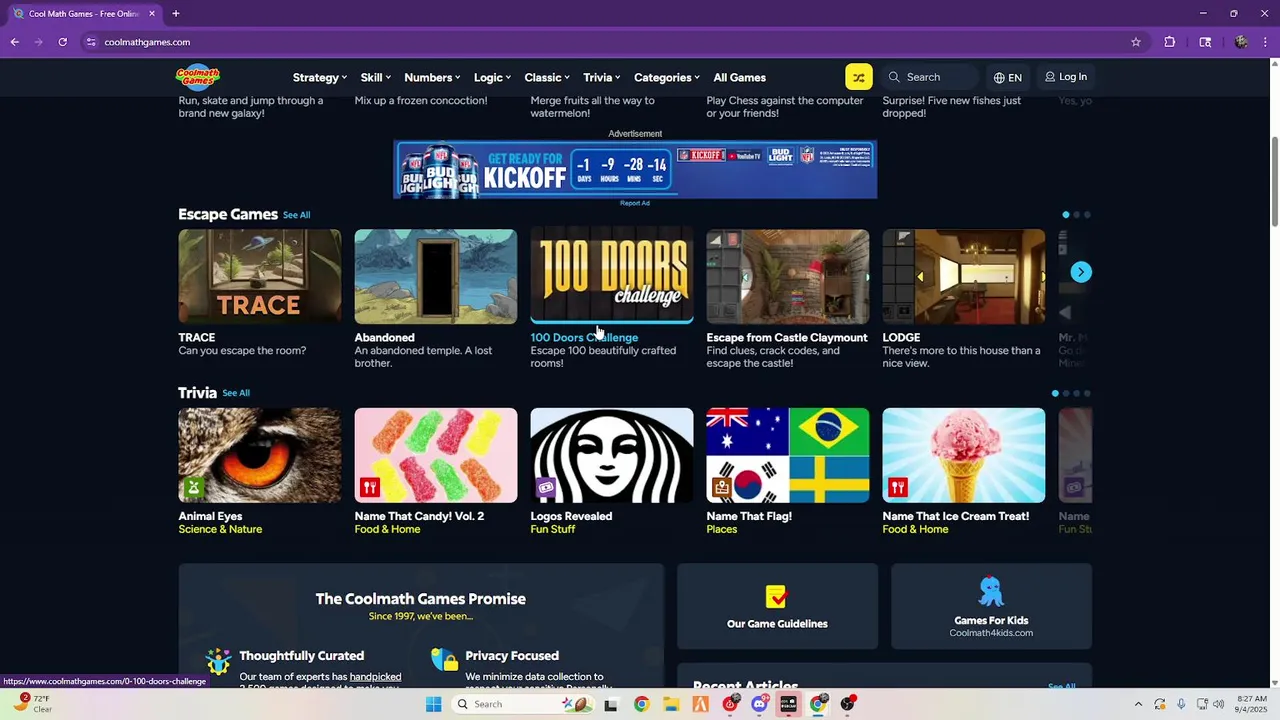Click the Bud Light Kickoff advertisement banner
This screenshot has height=720, width=1280.
coord(635,170)
